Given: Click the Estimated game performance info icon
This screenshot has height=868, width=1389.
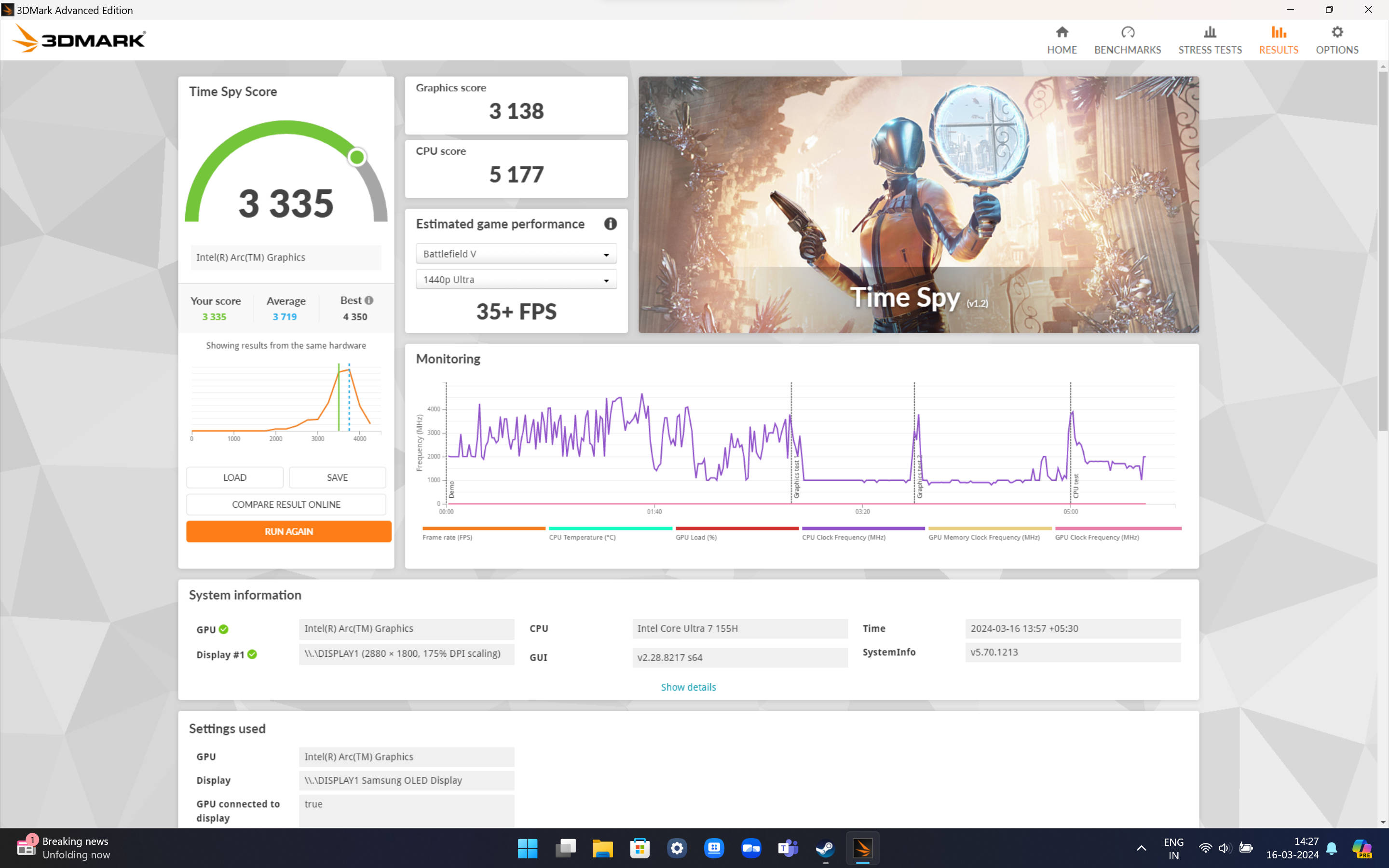Looking at the screenshot, I should click(x=610, y=224).
